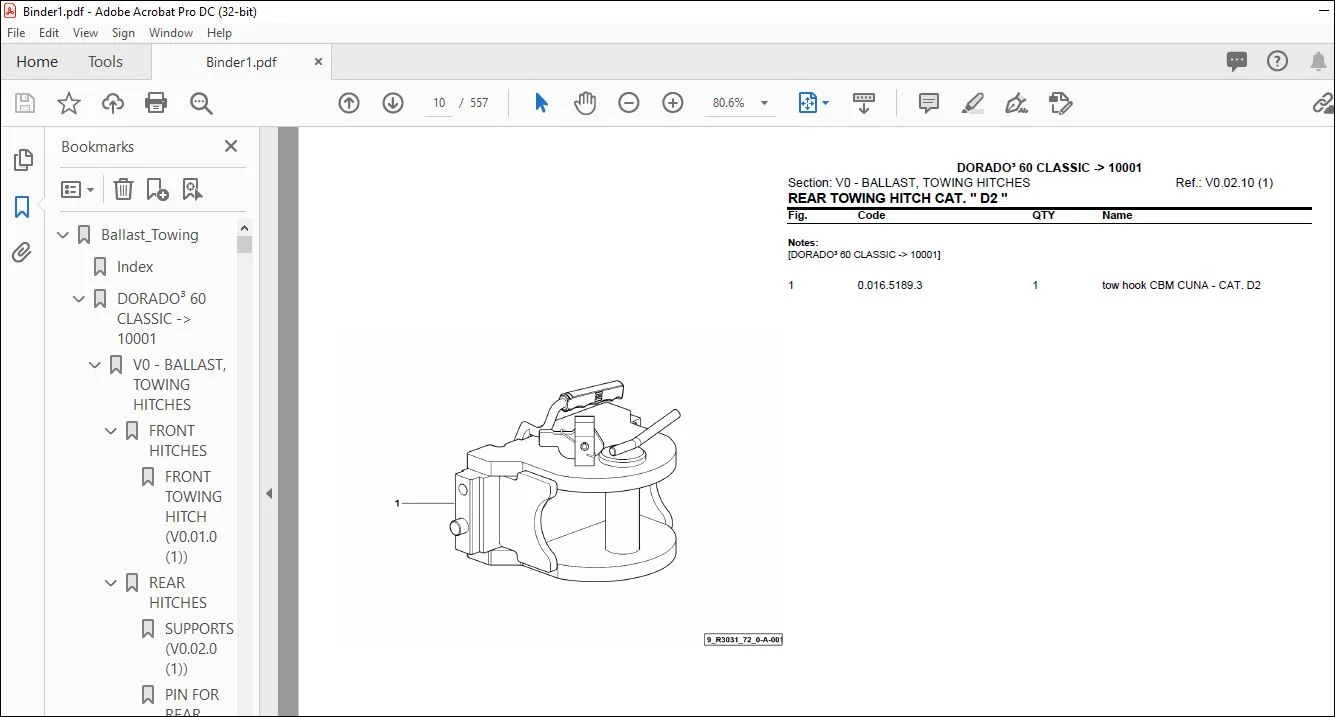
Task: Click the drawing reference label 9_R3031_72_0-A-001
Action: click(x=744, y=640)
